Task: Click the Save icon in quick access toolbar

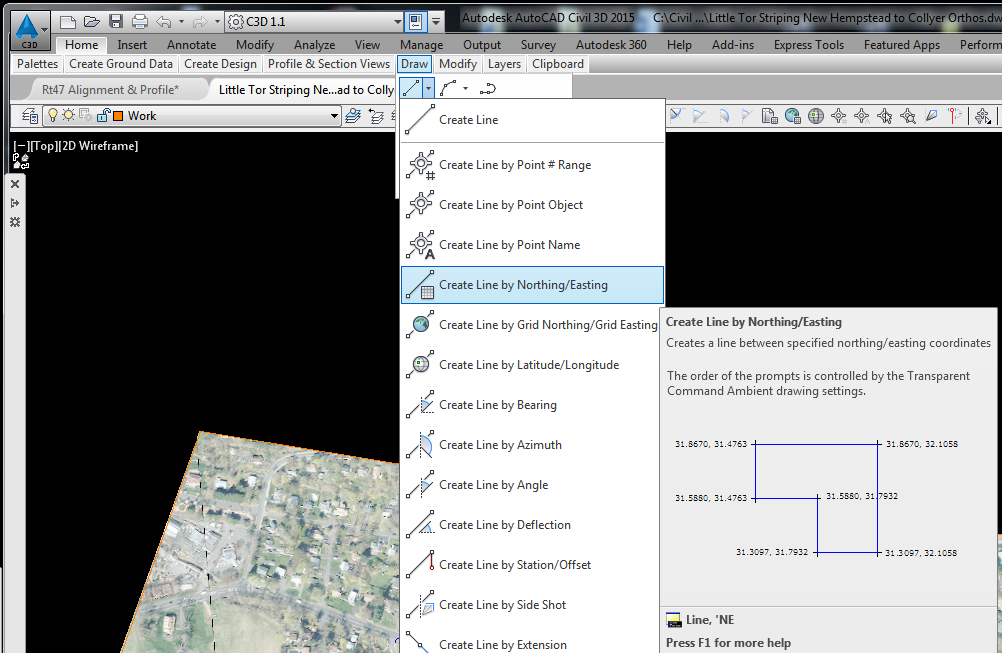Action: (116, 22)
